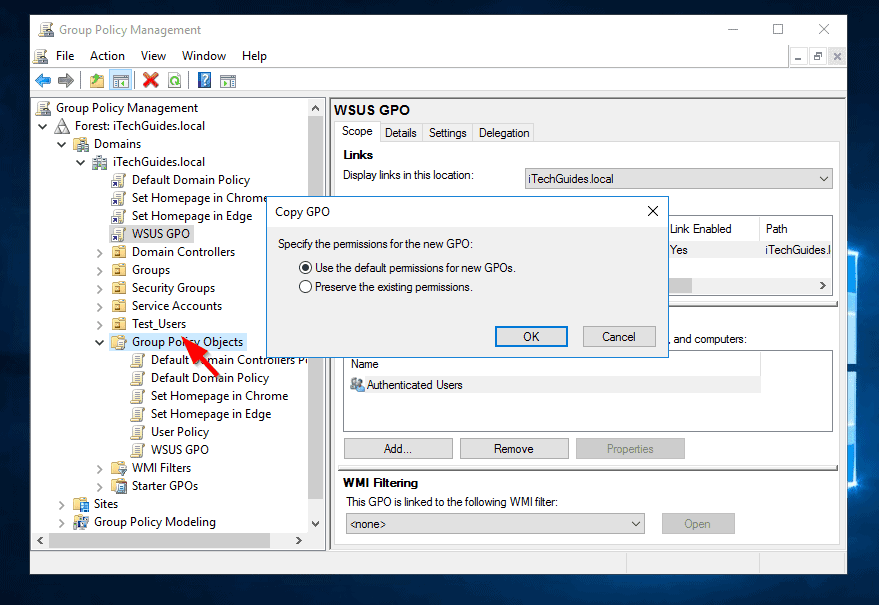The height and width of the screenshot is (605, 879).
Task: Close the Copy GPO dialog with X
Action: click(653, 211)
